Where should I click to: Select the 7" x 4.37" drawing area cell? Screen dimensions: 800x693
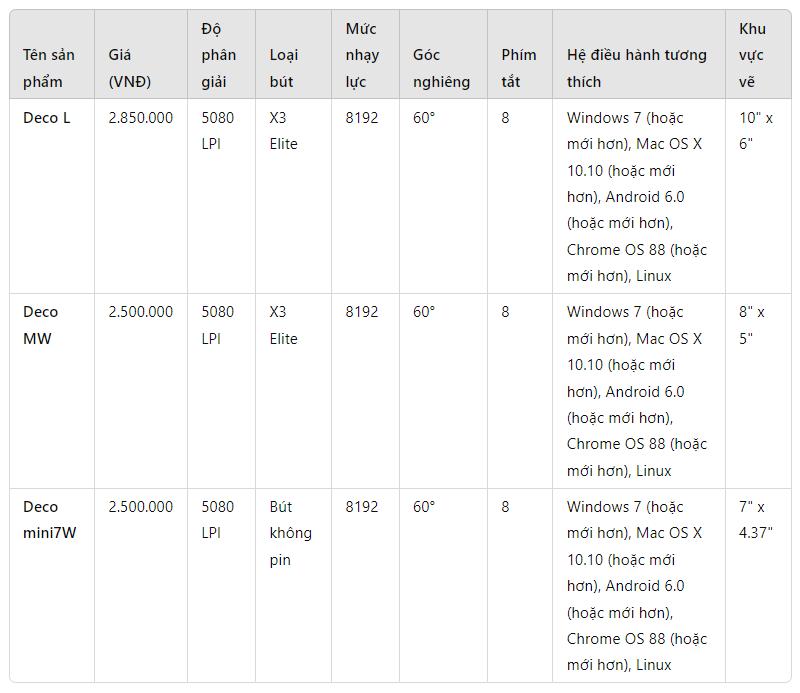tap(756, 520)
